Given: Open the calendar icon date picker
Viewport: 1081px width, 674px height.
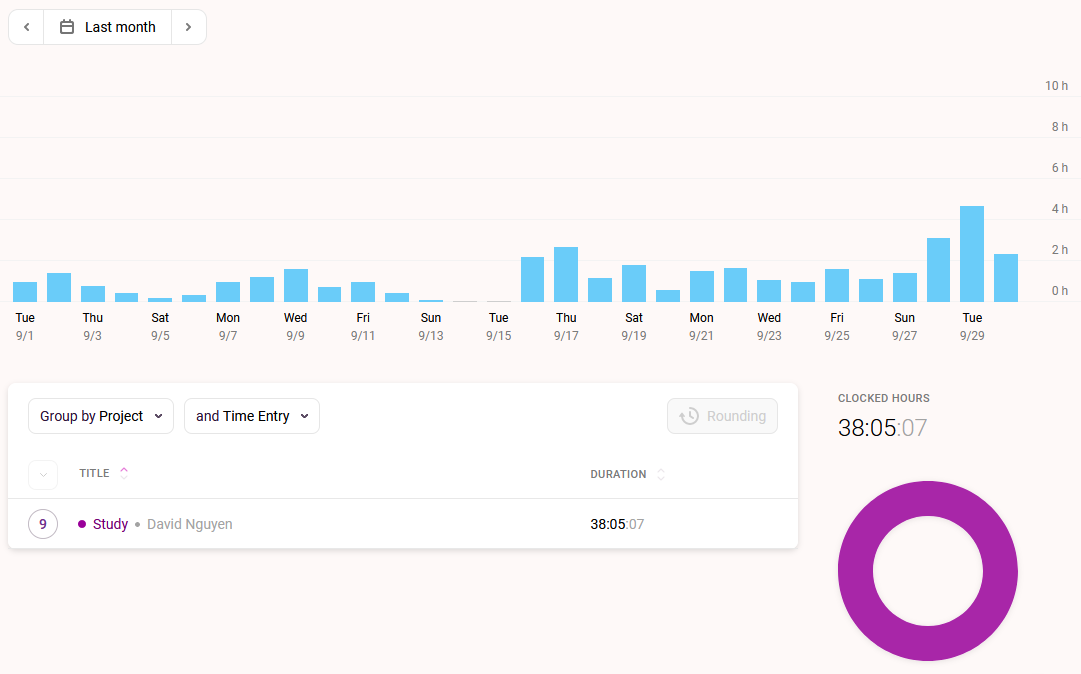Looking at the screenshot, I should [67, 27].
